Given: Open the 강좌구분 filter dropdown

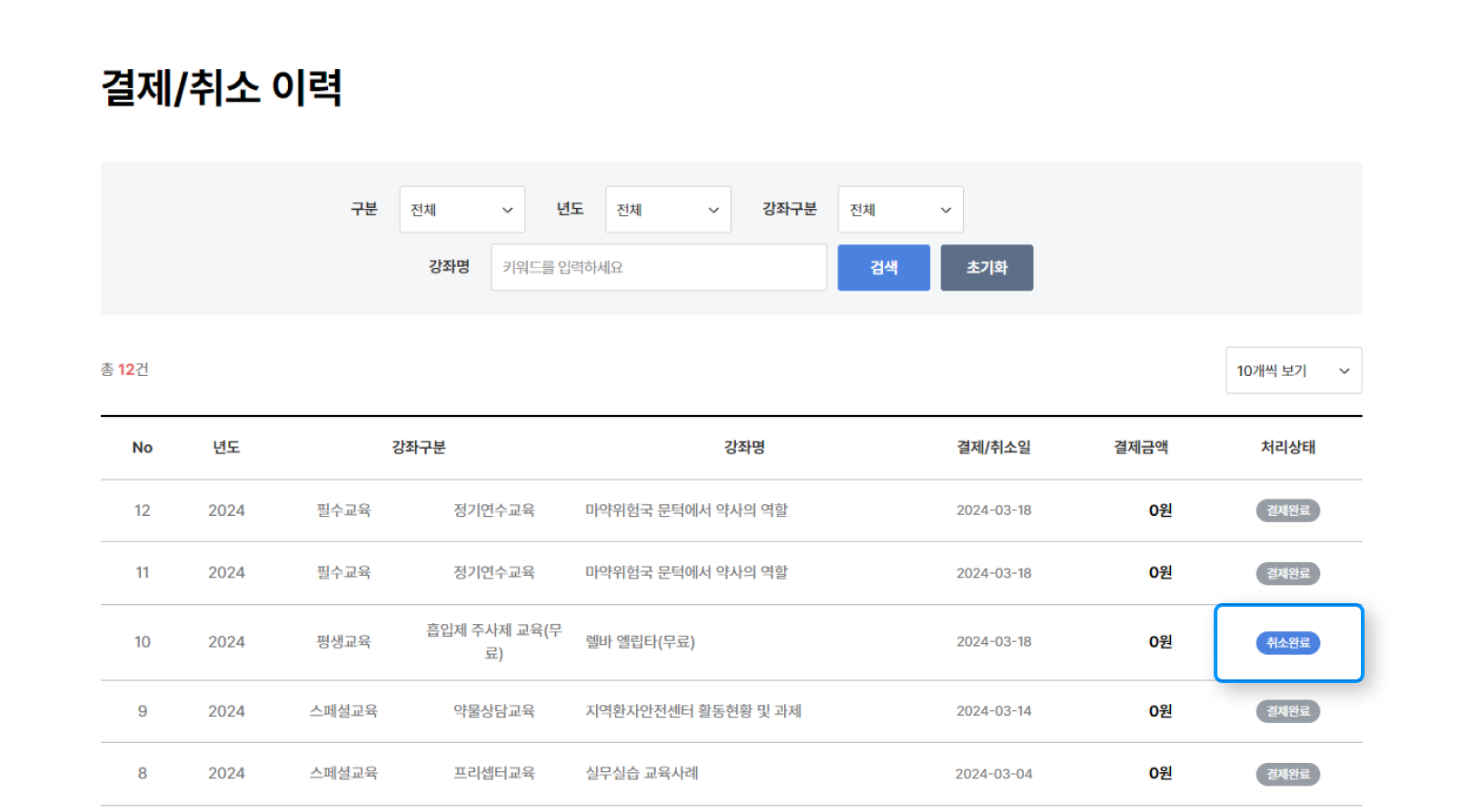Looking at the screenshot, I should 900,210.
